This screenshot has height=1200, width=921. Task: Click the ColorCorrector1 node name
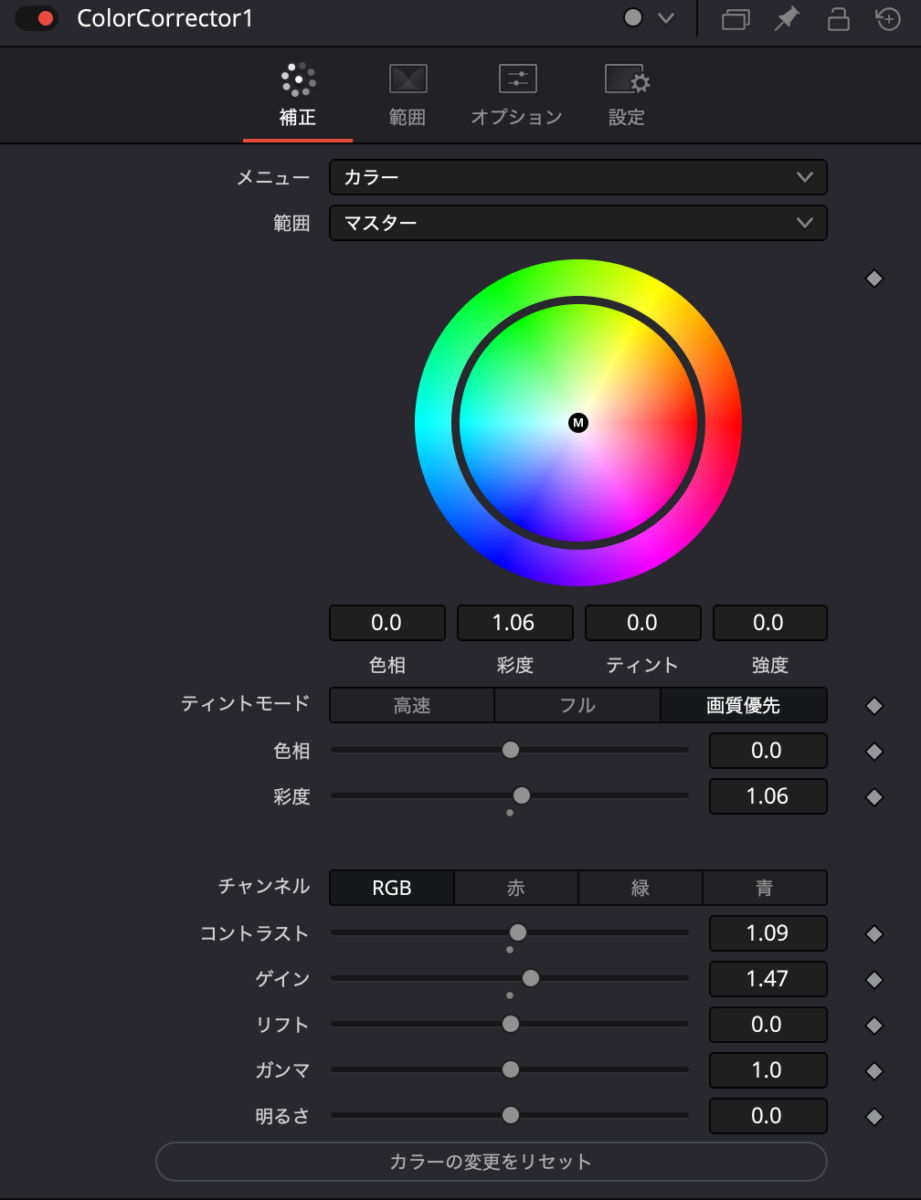point(165,19)
